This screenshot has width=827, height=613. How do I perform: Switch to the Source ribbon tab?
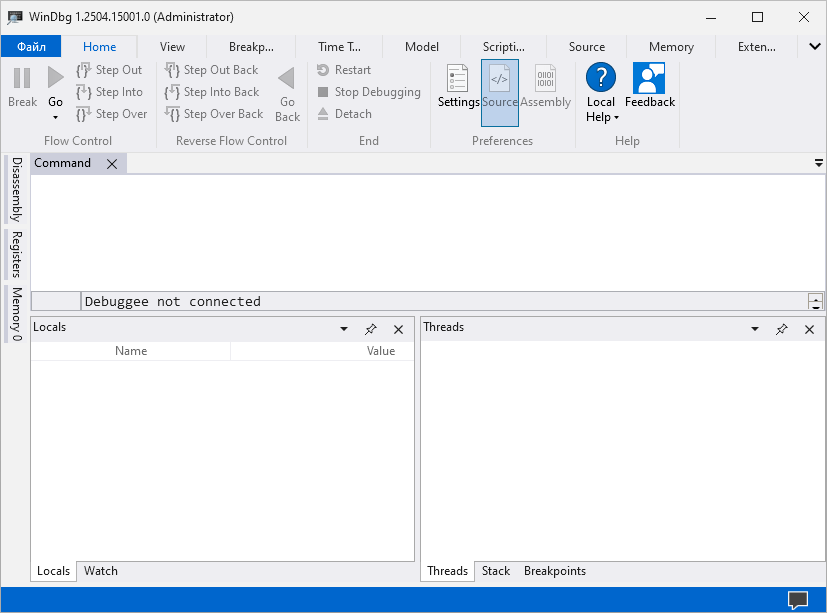pos(586,47)
